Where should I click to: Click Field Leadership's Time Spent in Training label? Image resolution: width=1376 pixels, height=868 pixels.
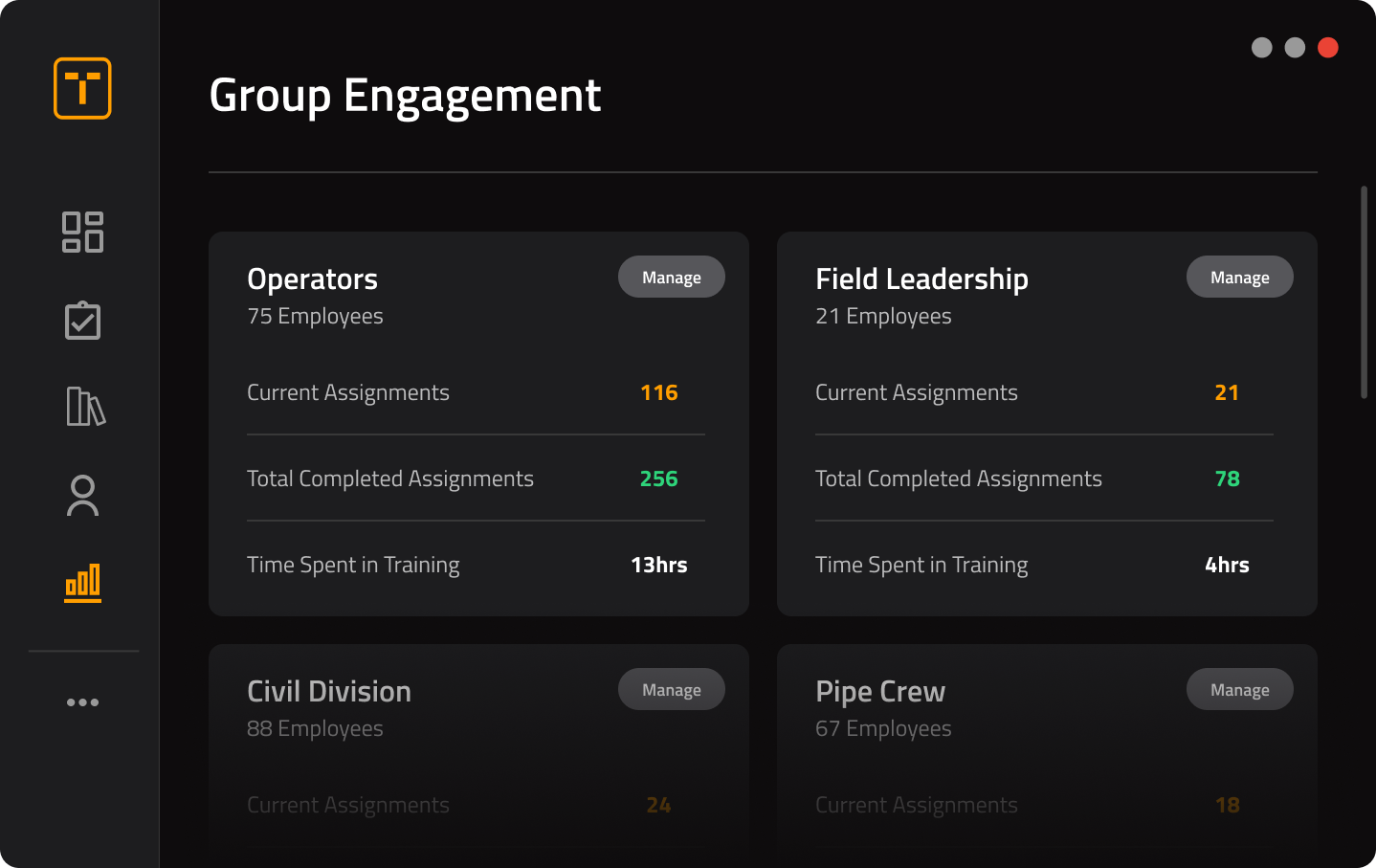coord(921,565)
